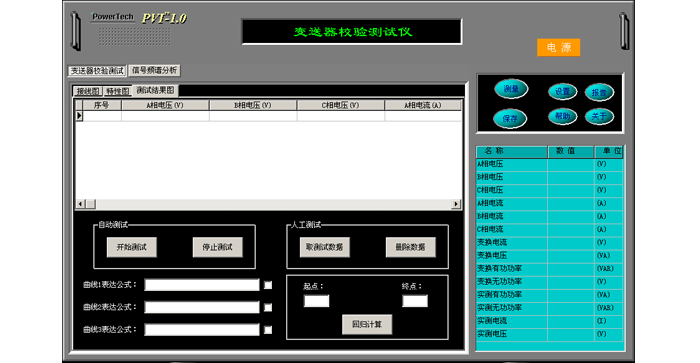Select the 实测无功功率 row
This screenshot has width=700, height=363.
[550, 308]
